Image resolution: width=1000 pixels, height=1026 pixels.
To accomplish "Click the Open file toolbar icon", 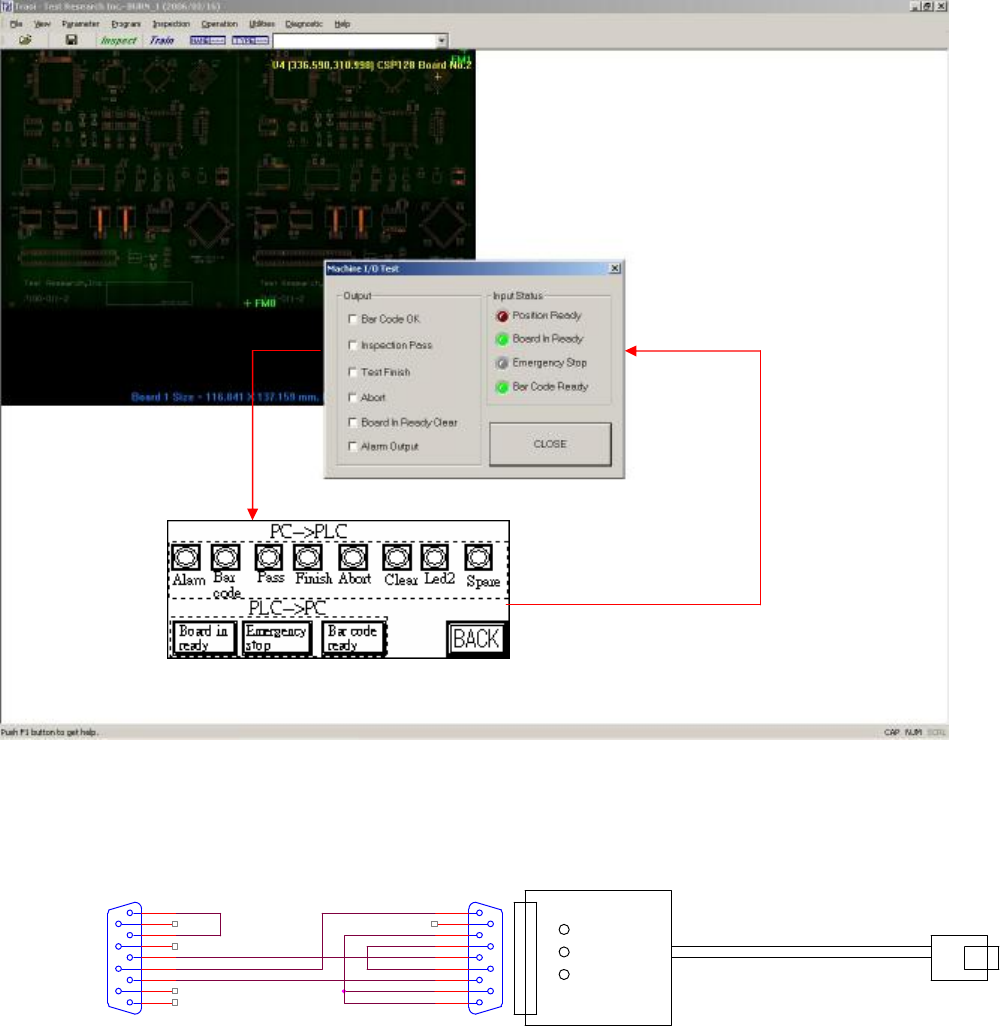I will (25, 40).
